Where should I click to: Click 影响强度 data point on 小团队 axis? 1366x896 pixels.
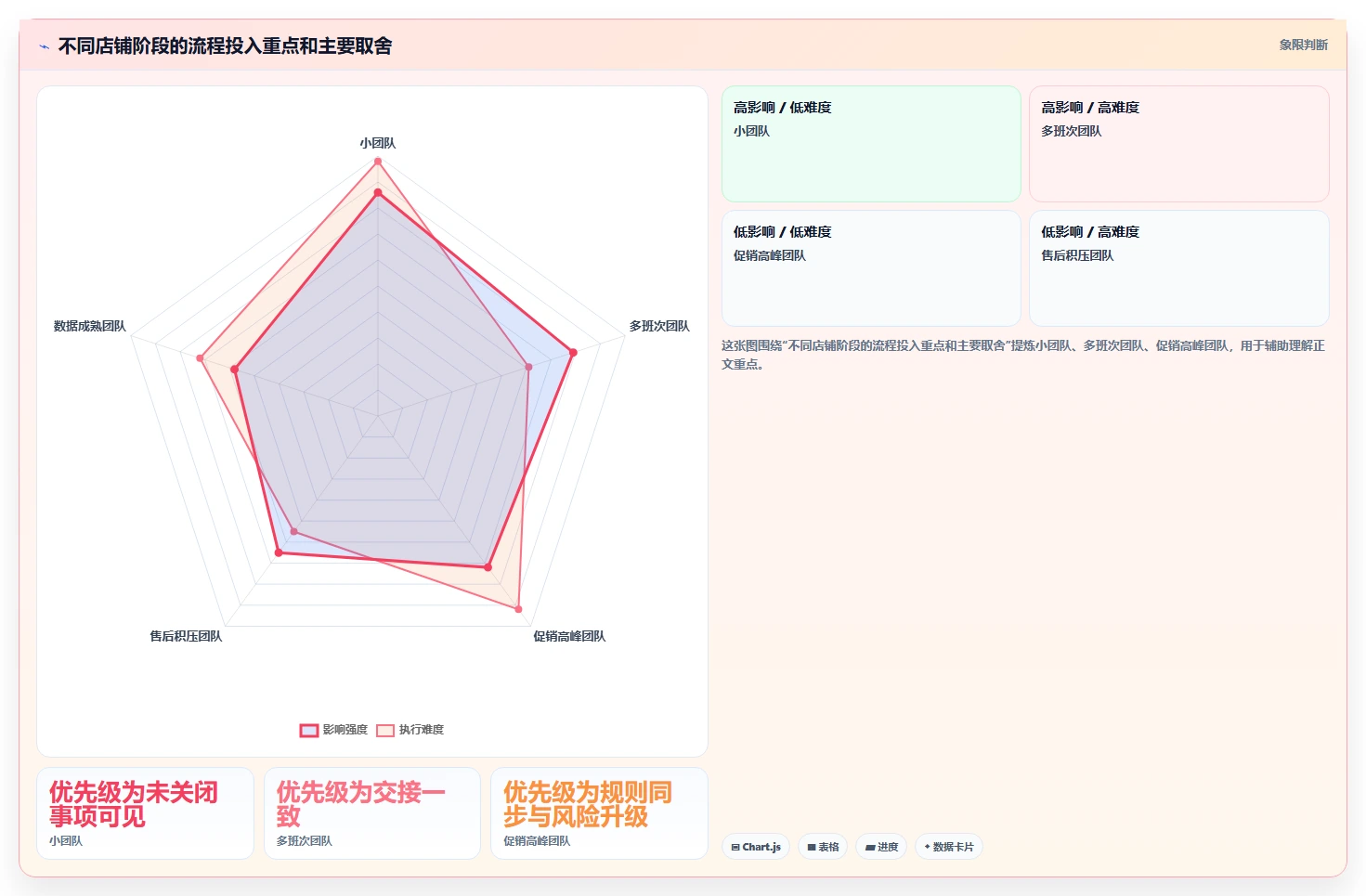[378, 193]
